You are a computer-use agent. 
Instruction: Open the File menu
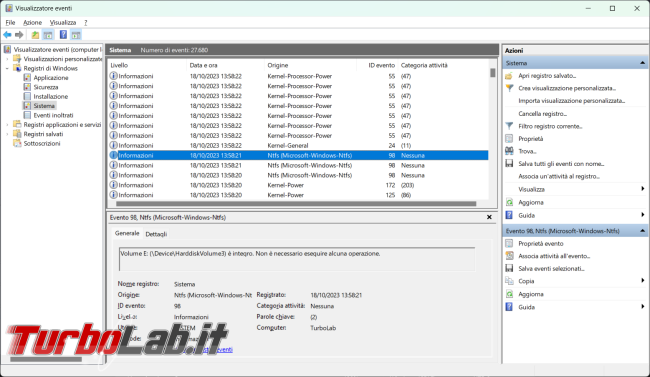(x=10, y=22)
